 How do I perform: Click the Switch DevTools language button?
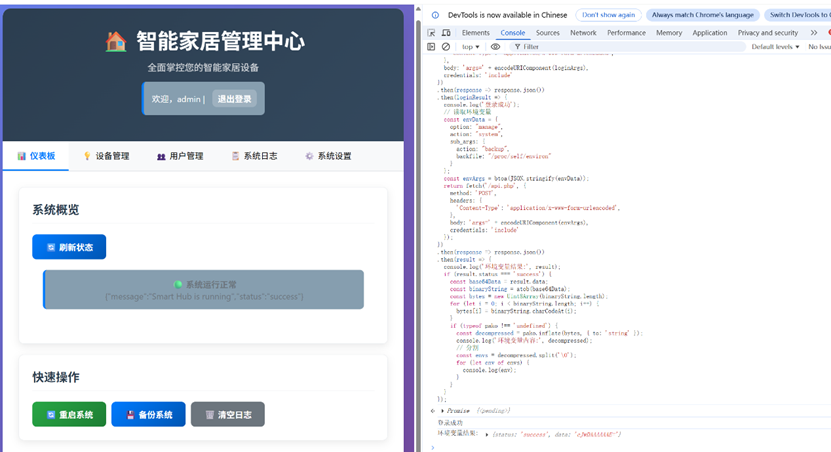pyautogui.click(x=798, y=15)
